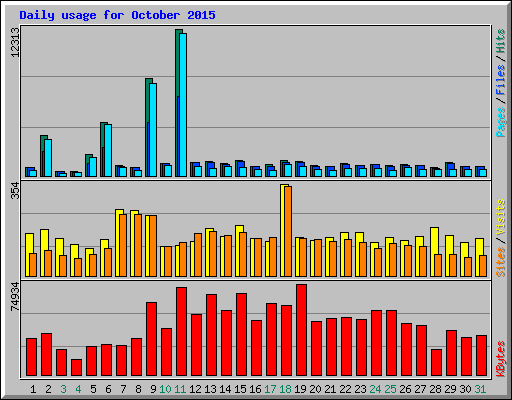Click green day 18 axis label
The width and height of the screenshot is (512, 400).
click(285, 389)
